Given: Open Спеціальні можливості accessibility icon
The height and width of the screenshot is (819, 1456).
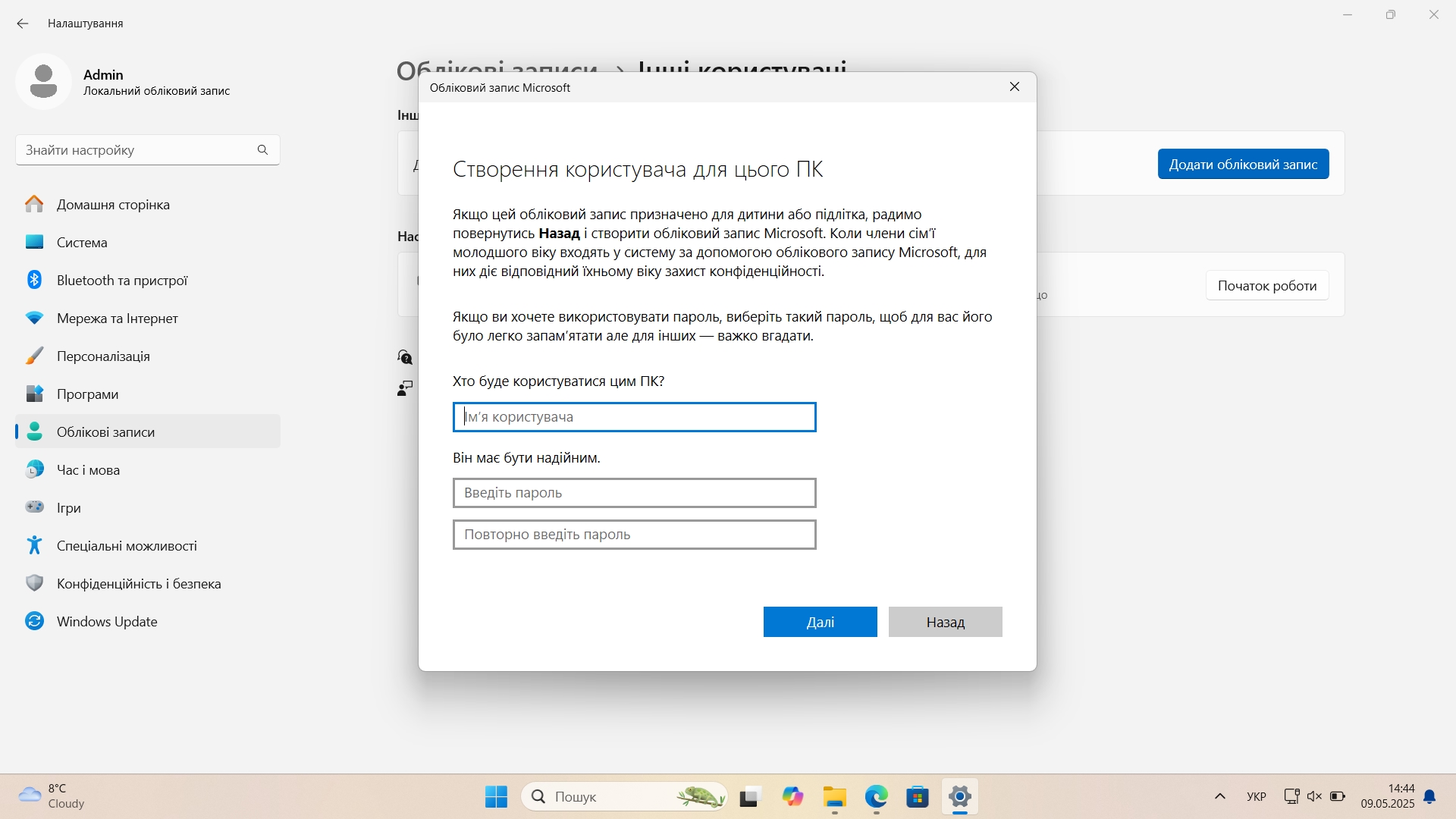Looking at the screenshot, I should (34, 545).
